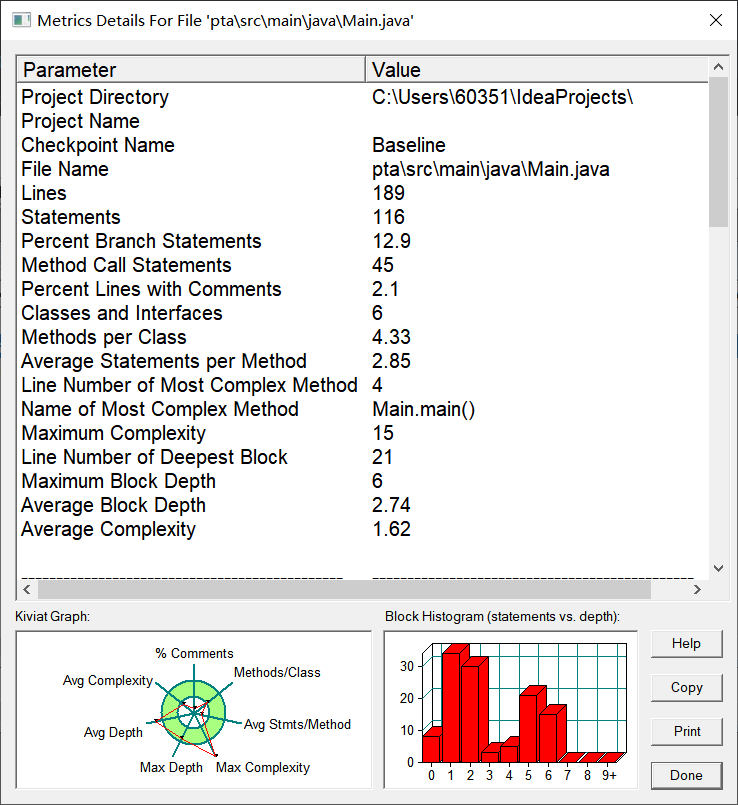
Task: Click the horizontal scrollbar right arrow
Action: 697,589
